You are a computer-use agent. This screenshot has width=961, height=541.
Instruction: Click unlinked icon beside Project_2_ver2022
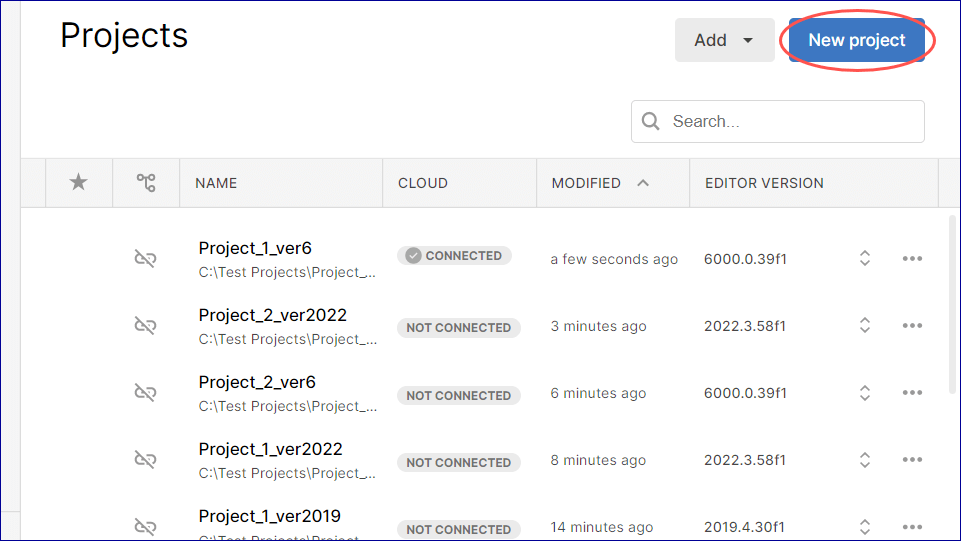tap(146, 326)
